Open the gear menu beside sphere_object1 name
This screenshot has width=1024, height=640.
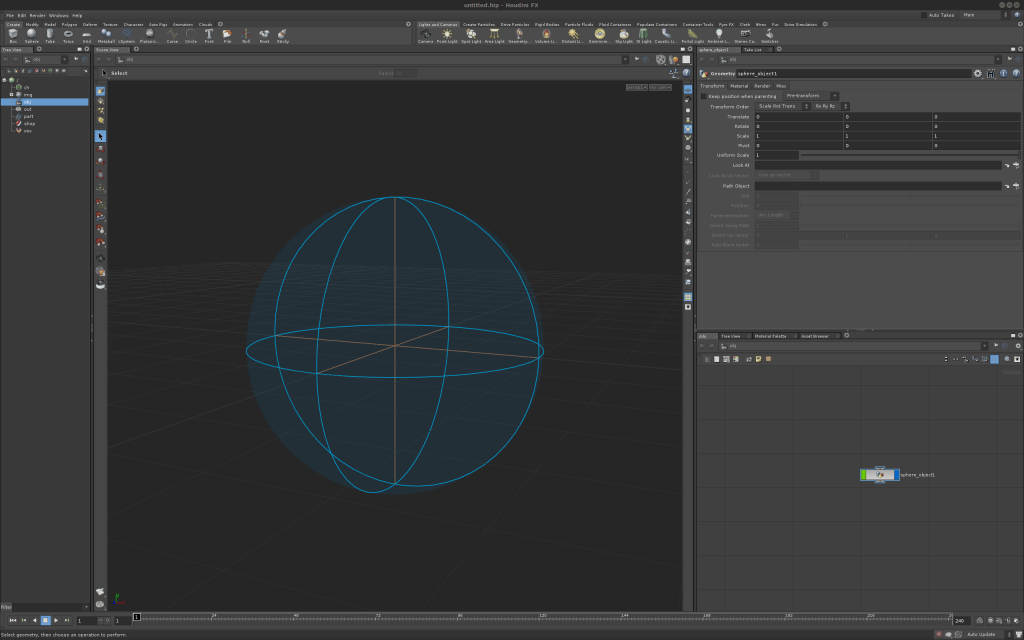tap(978, 74)
